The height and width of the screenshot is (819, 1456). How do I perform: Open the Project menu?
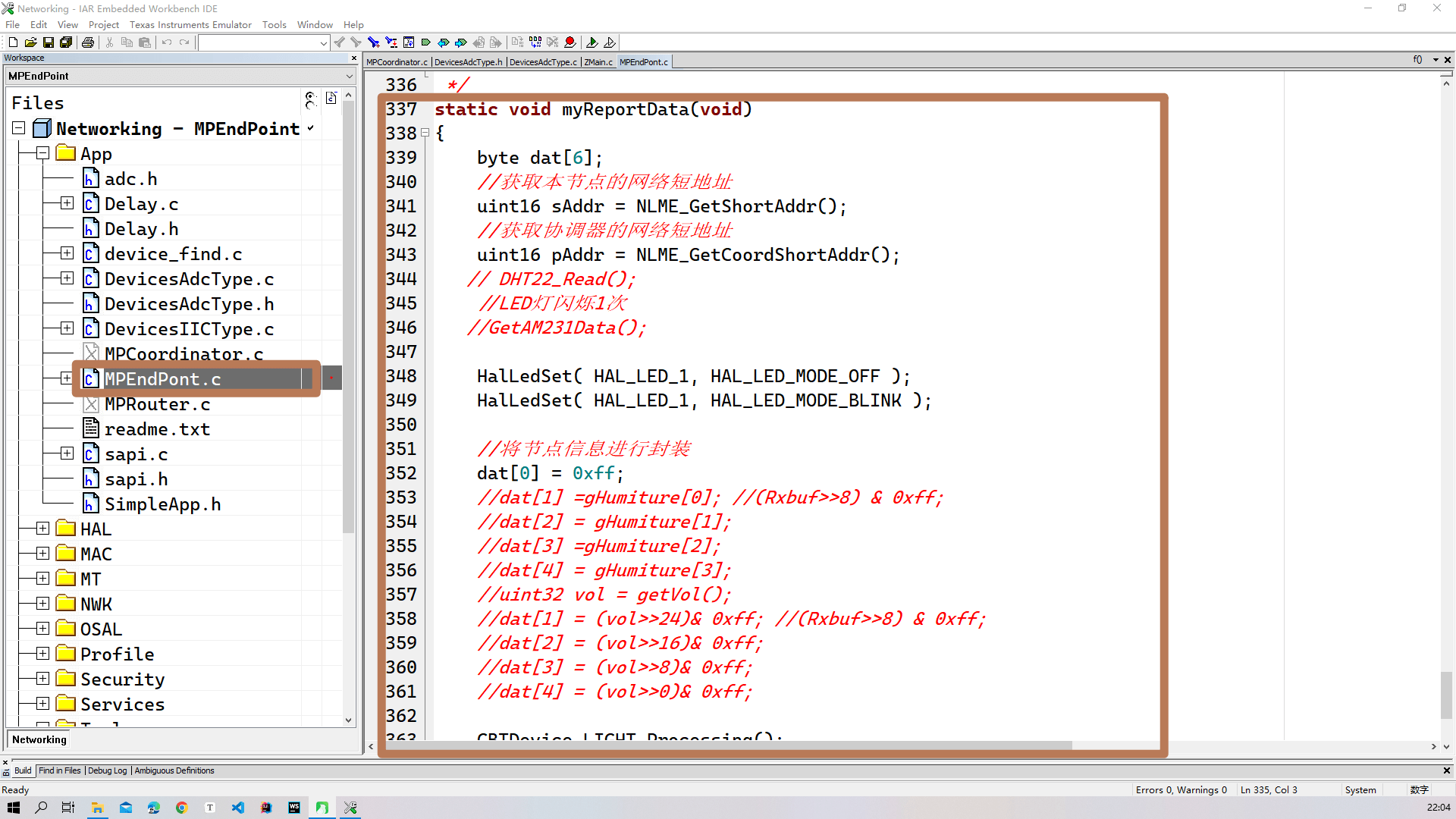[103, 24]
